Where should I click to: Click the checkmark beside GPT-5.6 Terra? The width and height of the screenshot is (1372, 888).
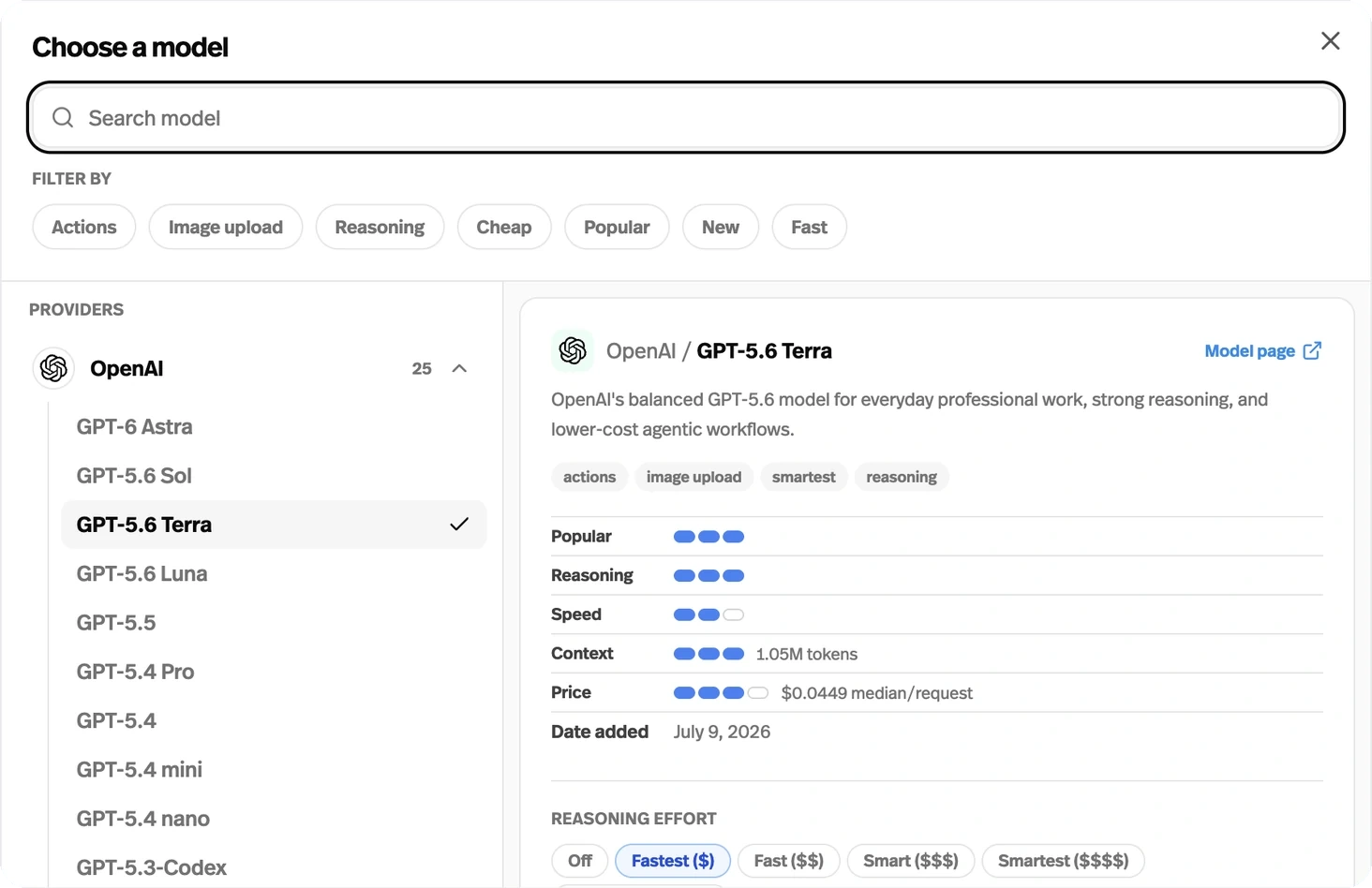click(459, 525)
